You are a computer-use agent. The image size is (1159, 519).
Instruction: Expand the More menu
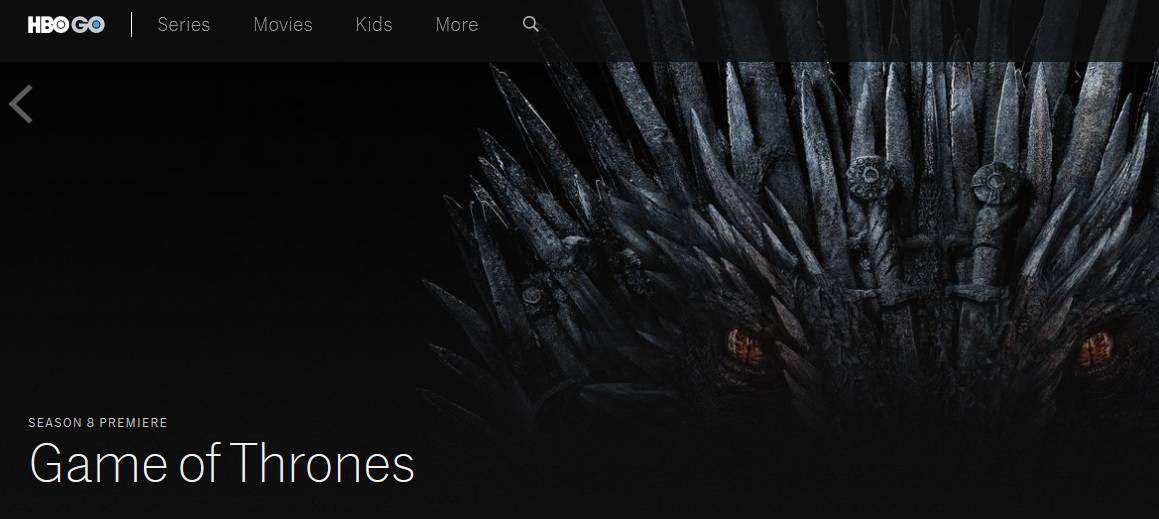coord(457,24)
